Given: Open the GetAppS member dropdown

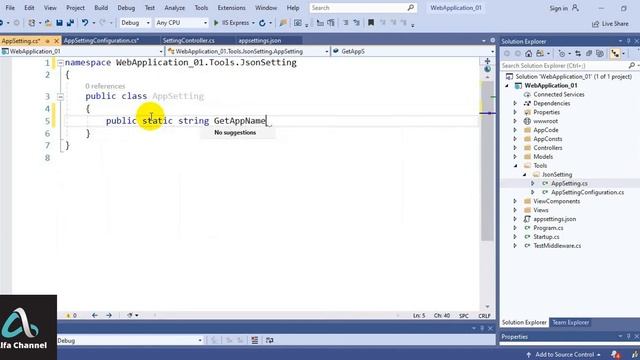Looking at the screenshot, I should pos(413,51).
